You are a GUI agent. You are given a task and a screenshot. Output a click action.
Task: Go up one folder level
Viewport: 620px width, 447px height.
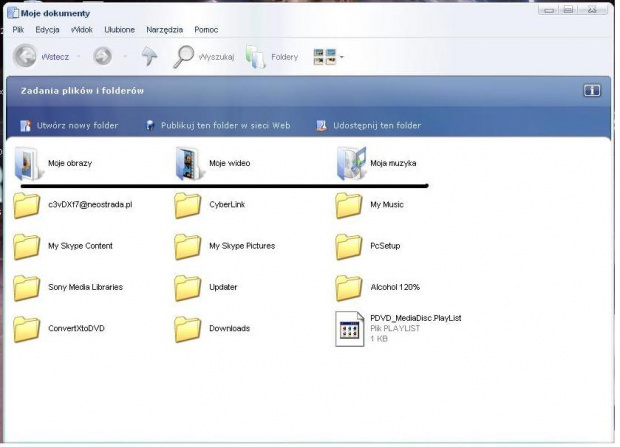[x=148, y=57]
